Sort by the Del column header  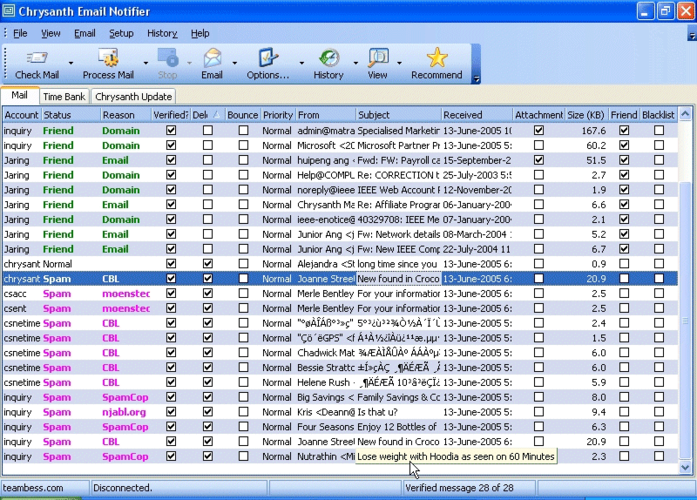(207, 115)
